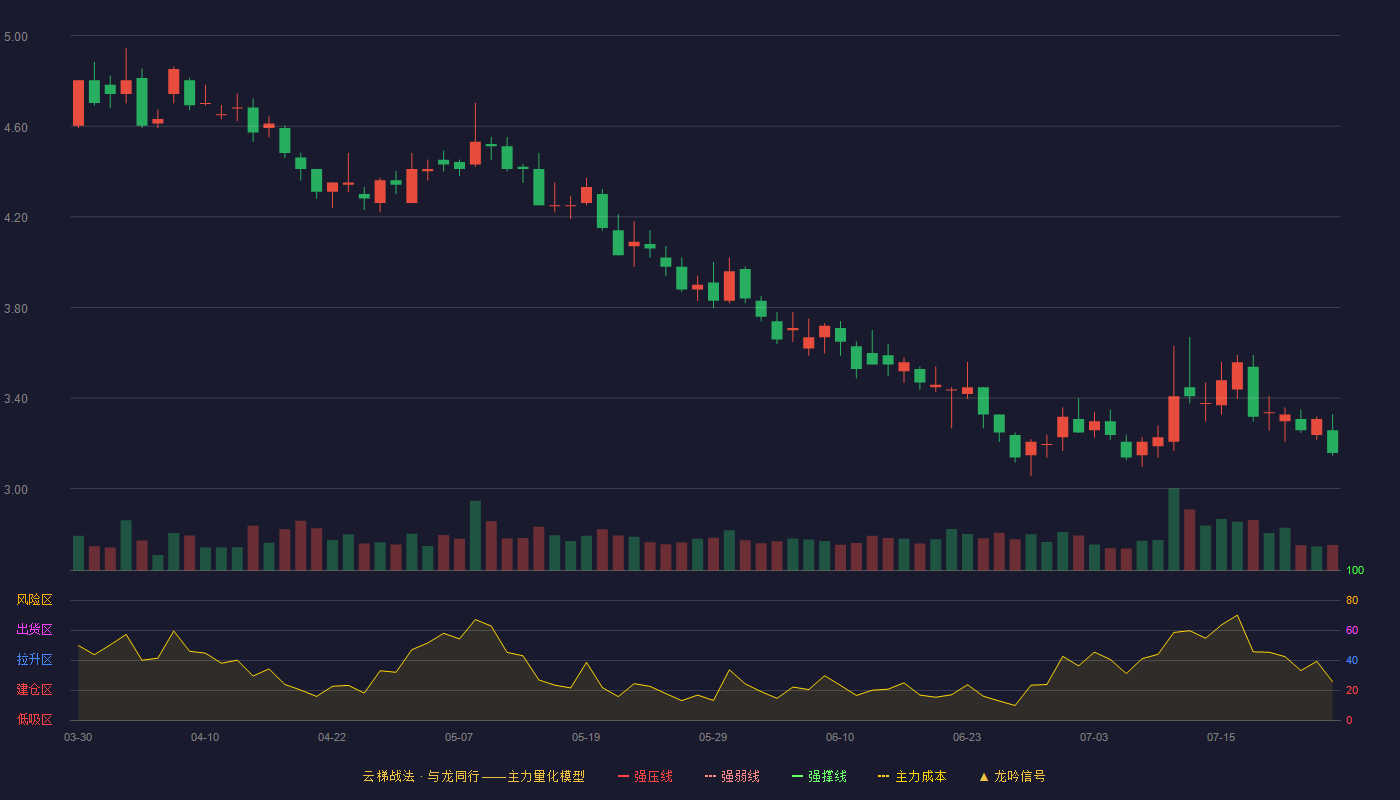
Task: Click the 07-03 date label
Action: click(x=1094, y=737)
